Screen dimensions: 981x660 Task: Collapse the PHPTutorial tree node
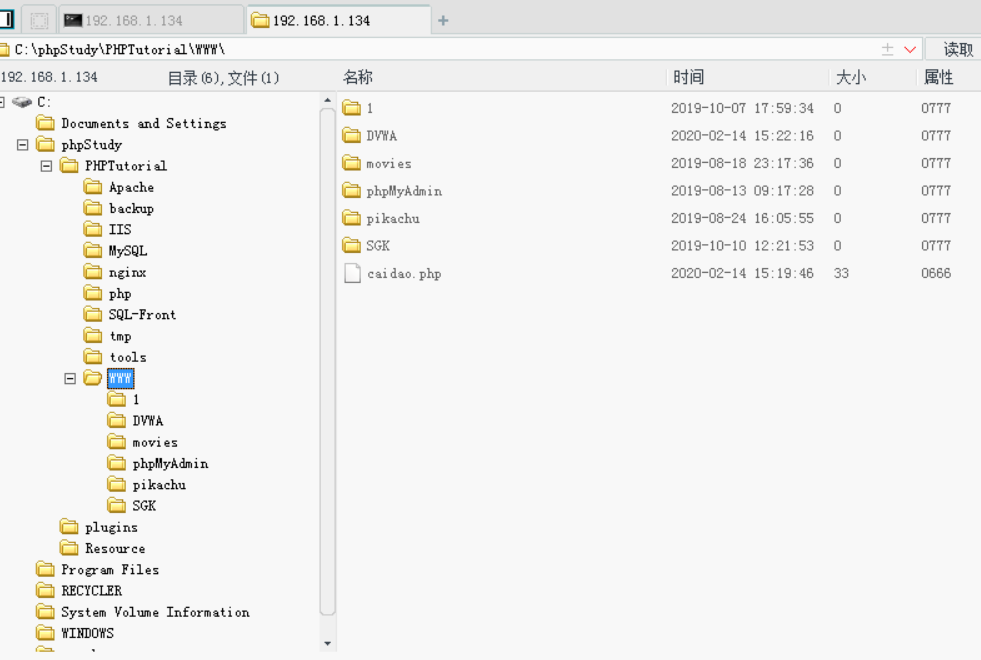(x=46, y=166)
